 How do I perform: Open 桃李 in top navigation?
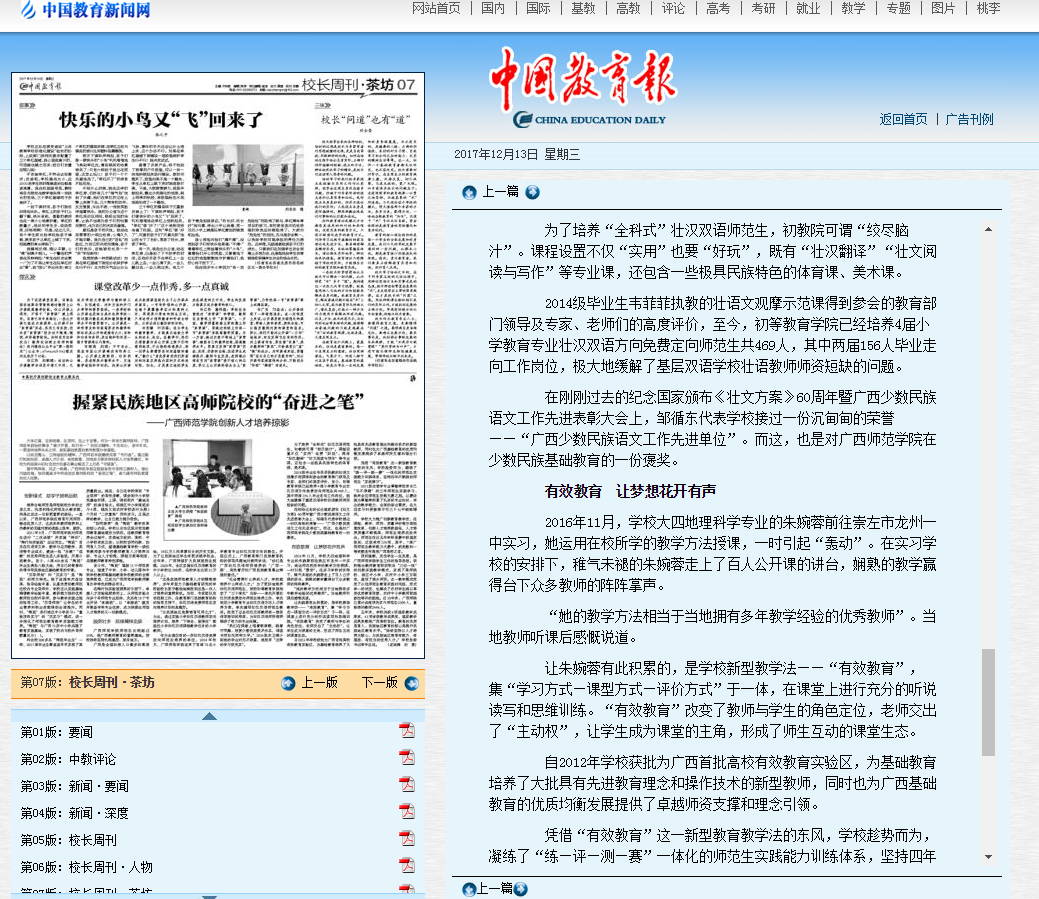[x=989, y=9]
